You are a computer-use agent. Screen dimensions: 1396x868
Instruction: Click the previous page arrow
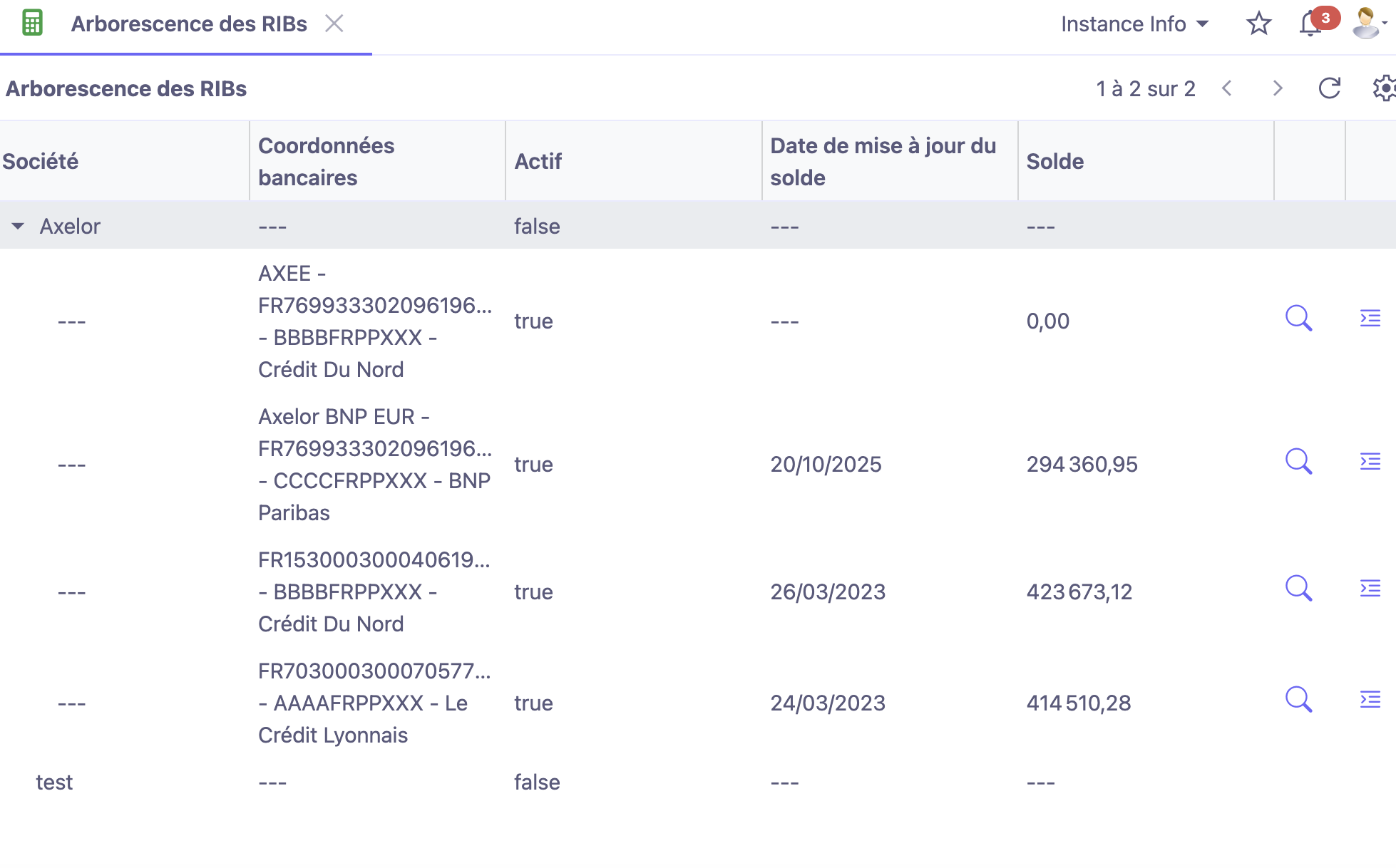click(x=1228, y=88)
